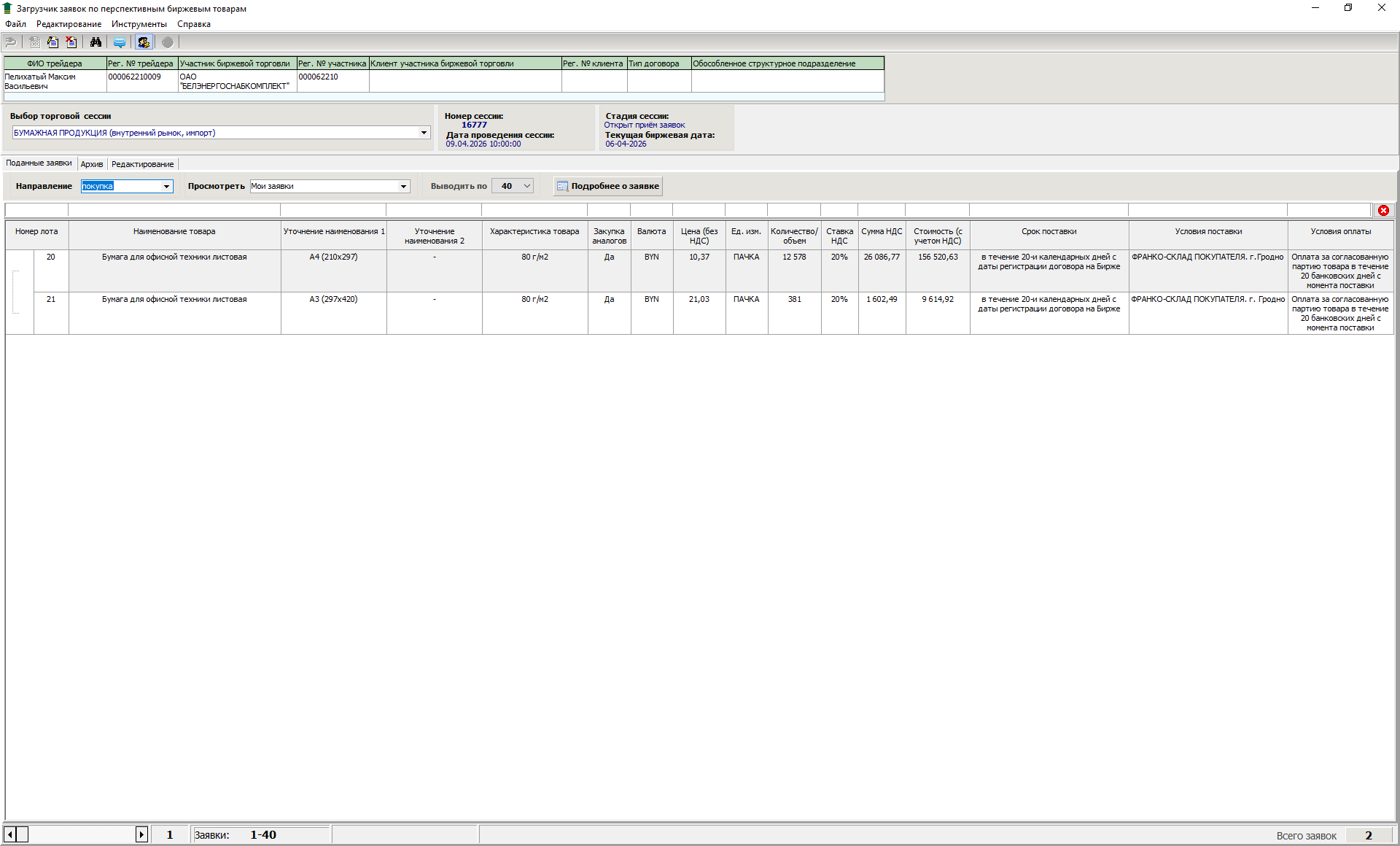
Task: Clear filters with the red X icon
Action: [x=1383, y=210]
